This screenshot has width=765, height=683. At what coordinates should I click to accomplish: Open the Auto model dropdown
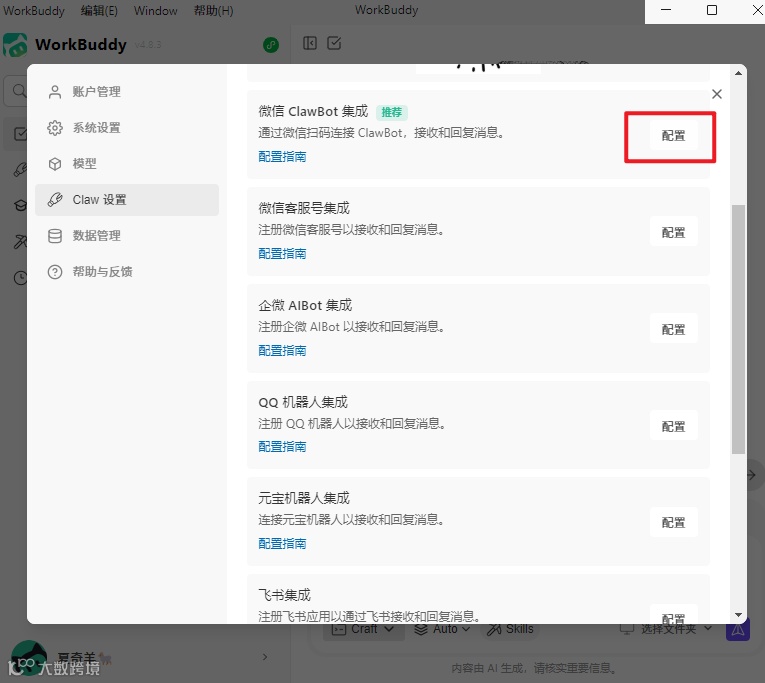coord(442,629)
